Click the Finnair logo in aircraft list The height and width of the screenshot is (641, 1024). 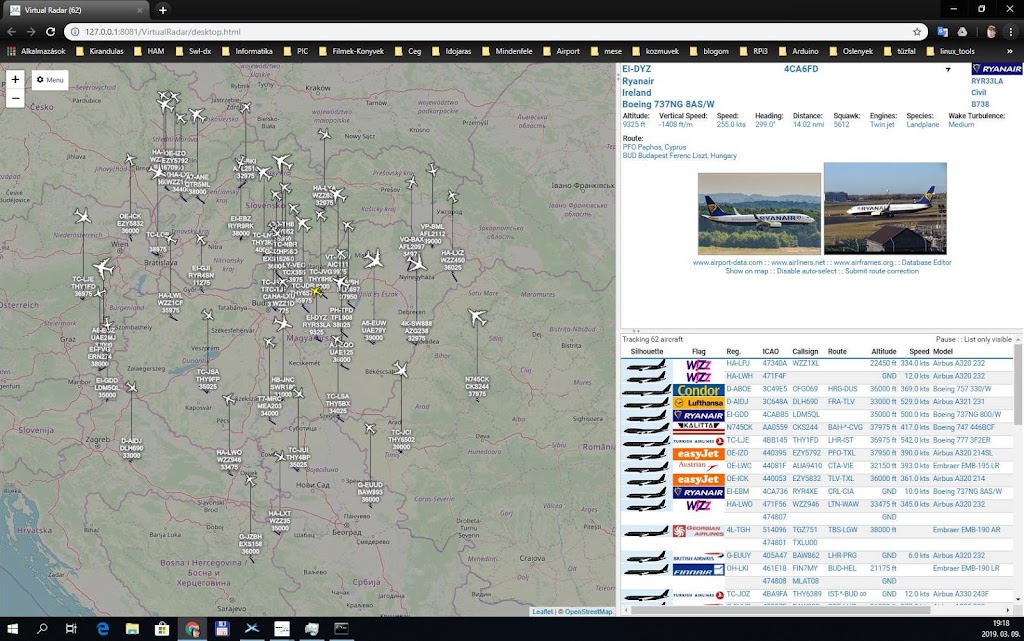point(698,569)
